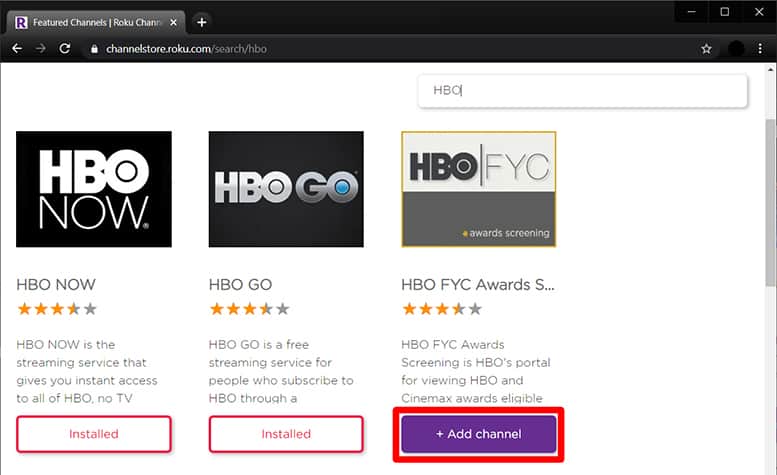Reload the Roku channel store page
This screenshot has height=475, width=777.
65,49
